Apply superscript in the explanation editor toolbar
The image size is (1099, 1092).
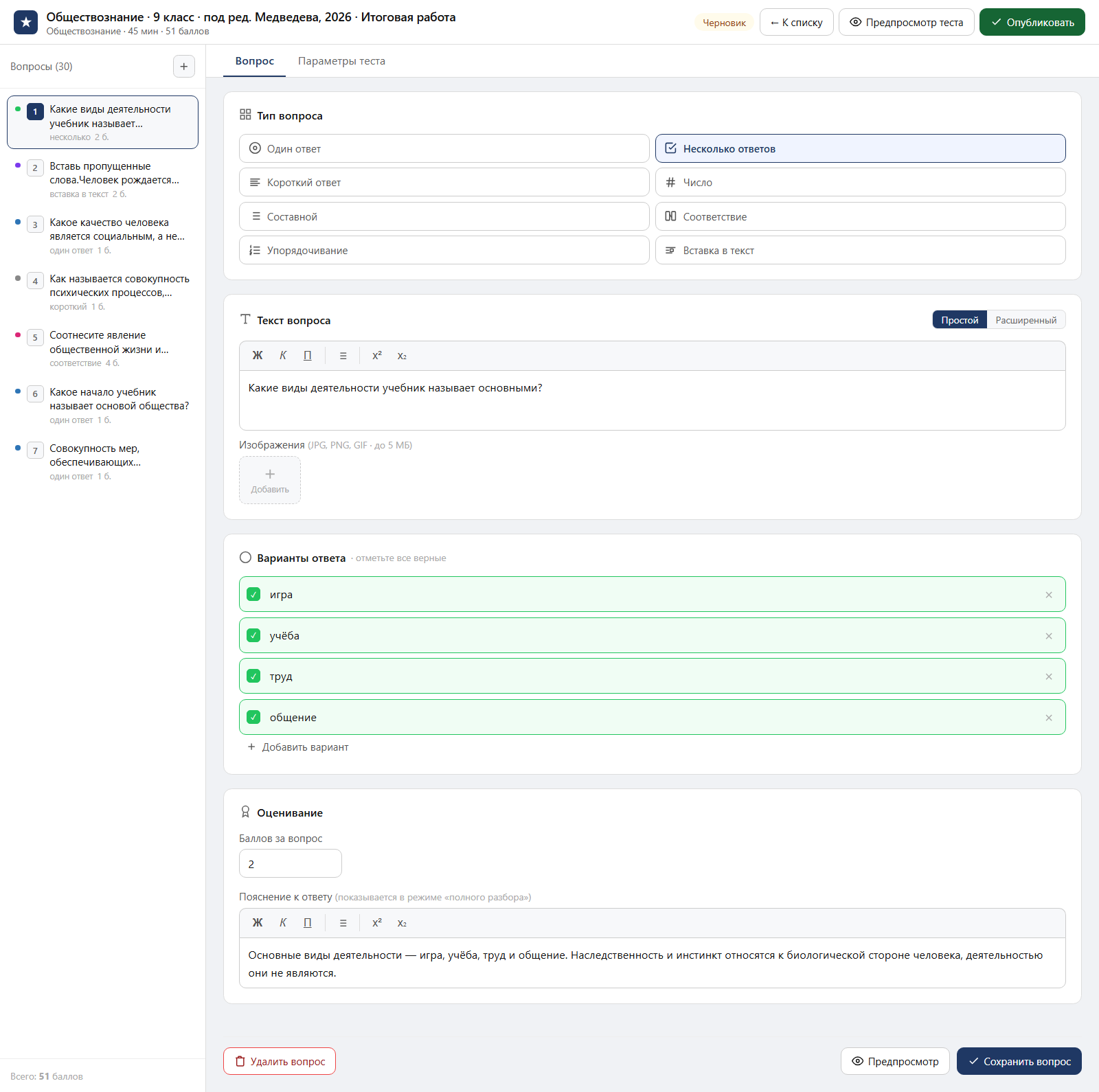(377, 923)
